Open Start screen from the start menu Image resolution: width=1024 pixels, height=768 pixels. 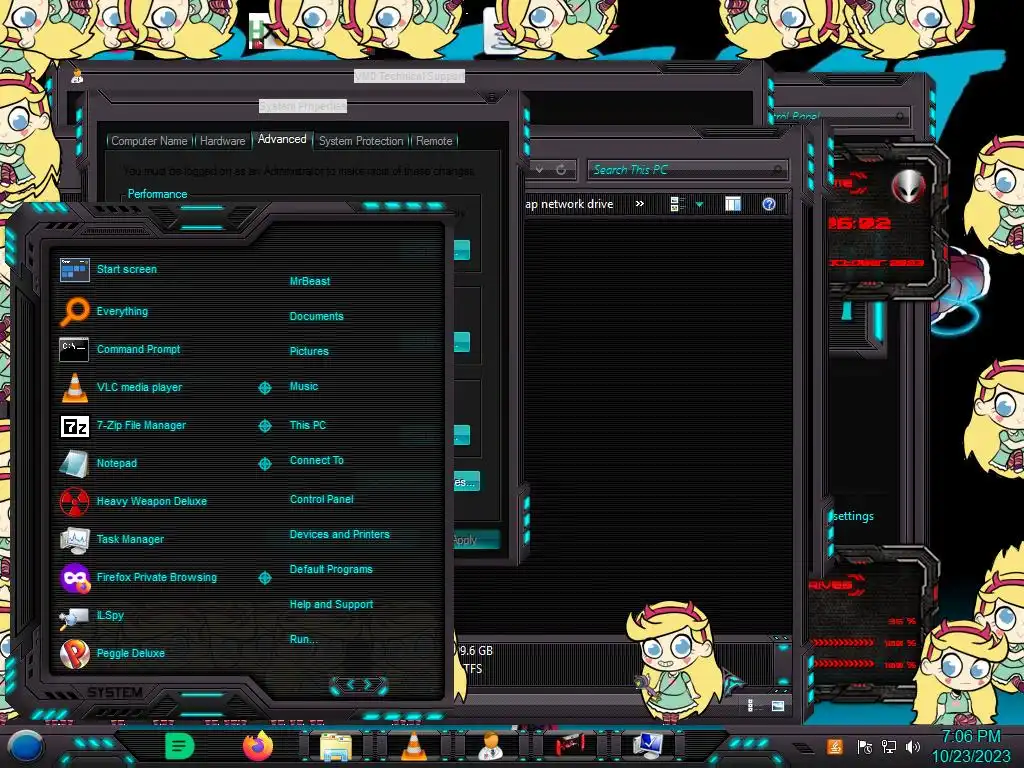127,269
